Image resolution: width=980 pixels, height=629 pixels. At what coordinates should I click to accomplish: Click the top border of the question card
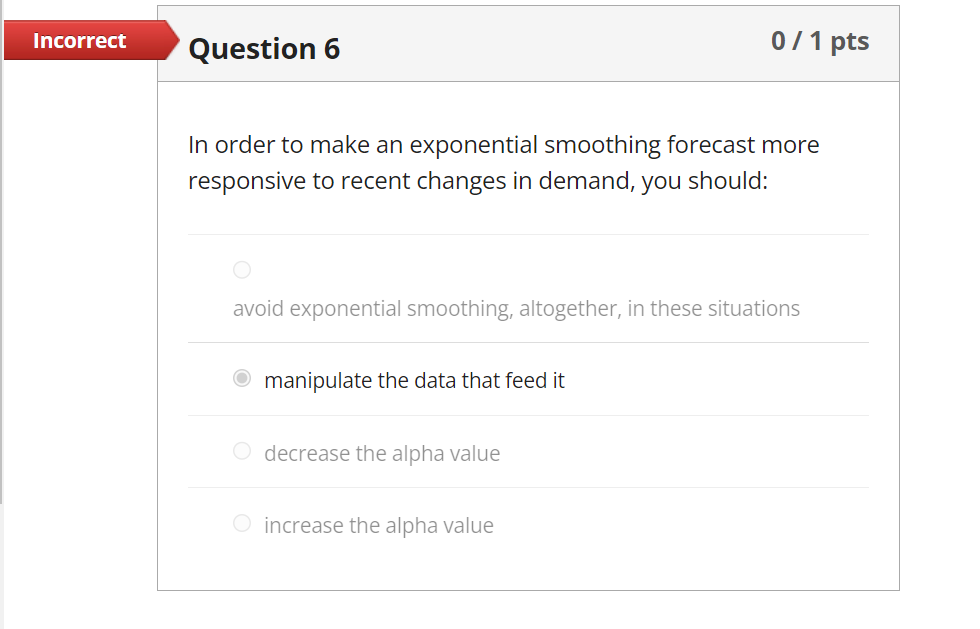coord(528,4)
